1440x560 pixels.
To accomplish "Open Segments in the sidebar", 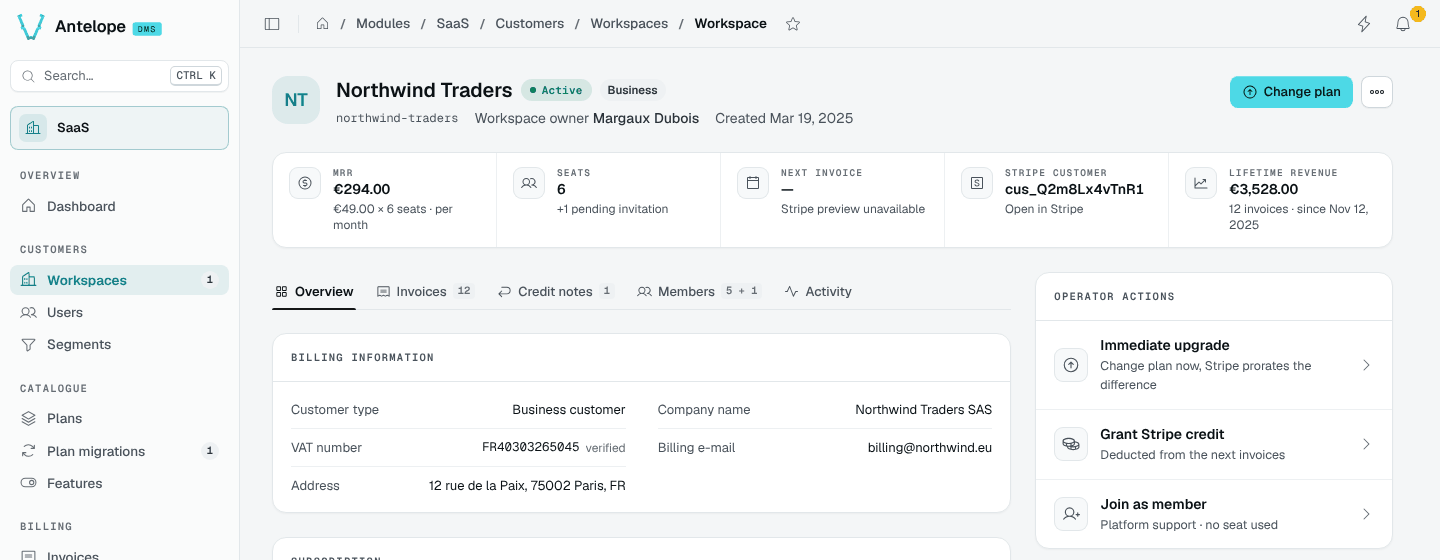I will [x=119, y=344].
